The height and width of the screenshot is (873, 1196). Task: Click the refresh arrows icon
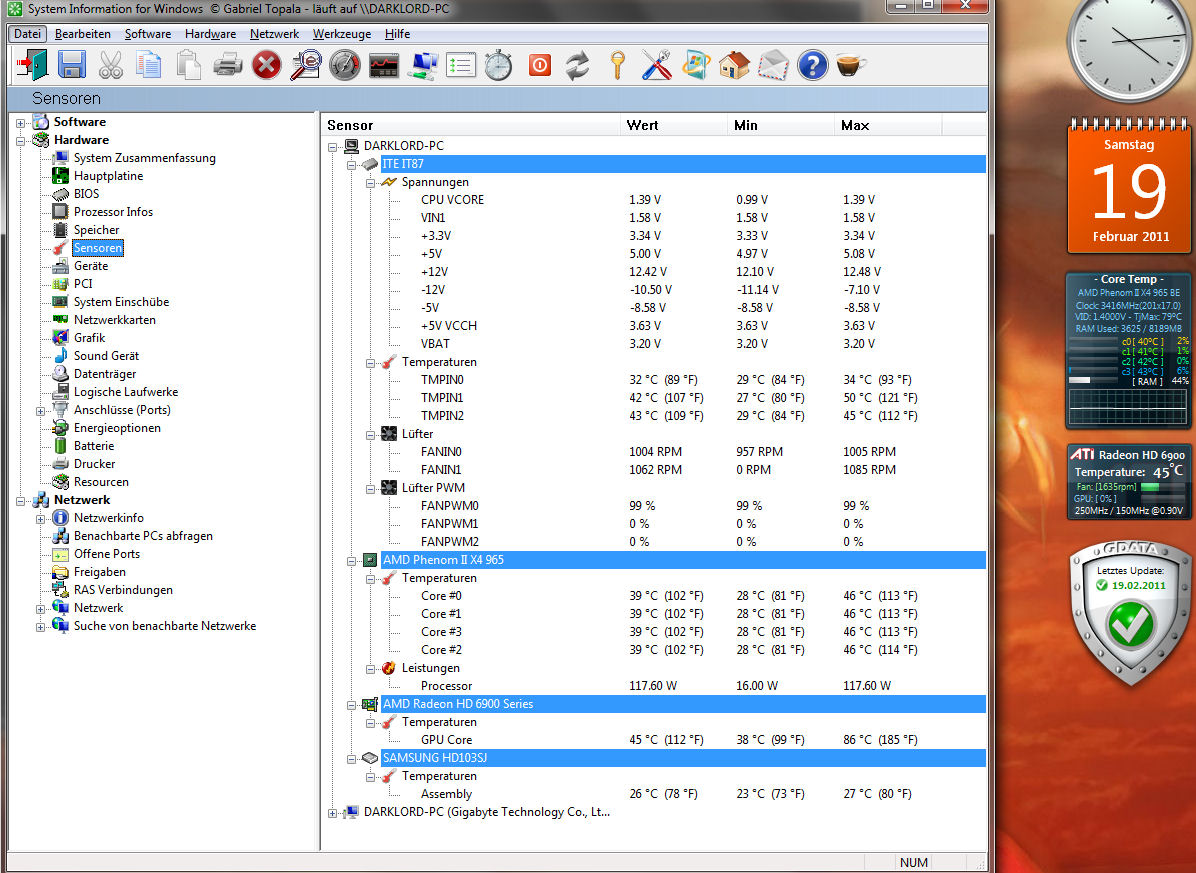[577, 65]
